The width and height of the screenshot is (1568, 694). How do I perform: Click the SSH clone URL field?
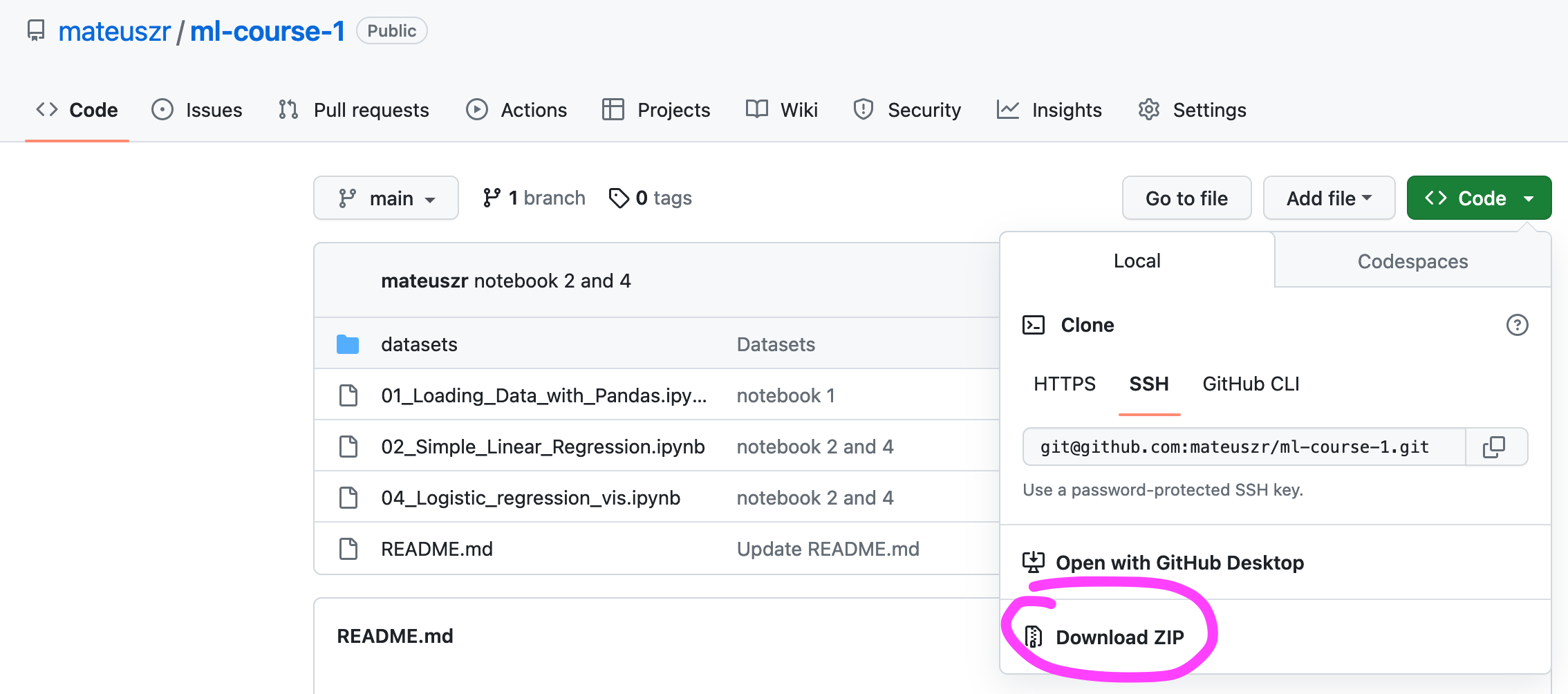(x=1244, y=447)
